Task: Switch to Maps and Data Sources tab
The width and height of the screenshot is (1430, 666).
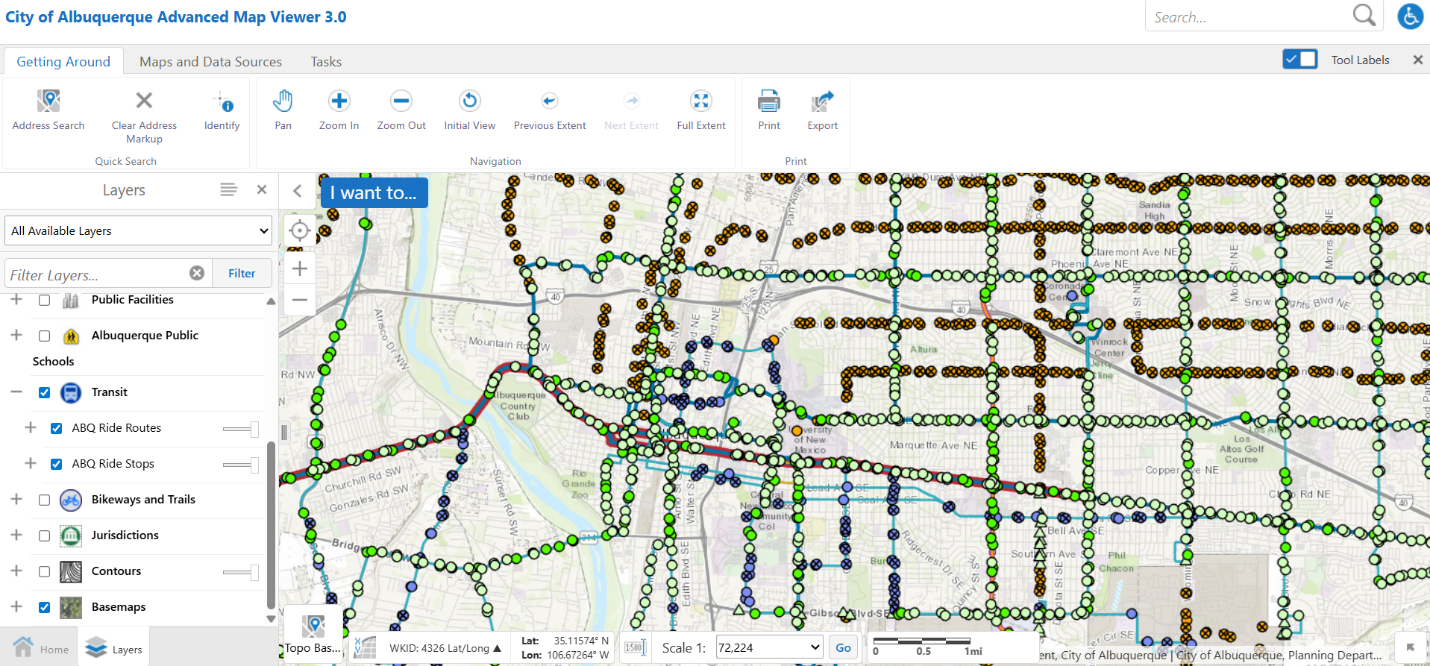Action: click(x=210, y=62)
